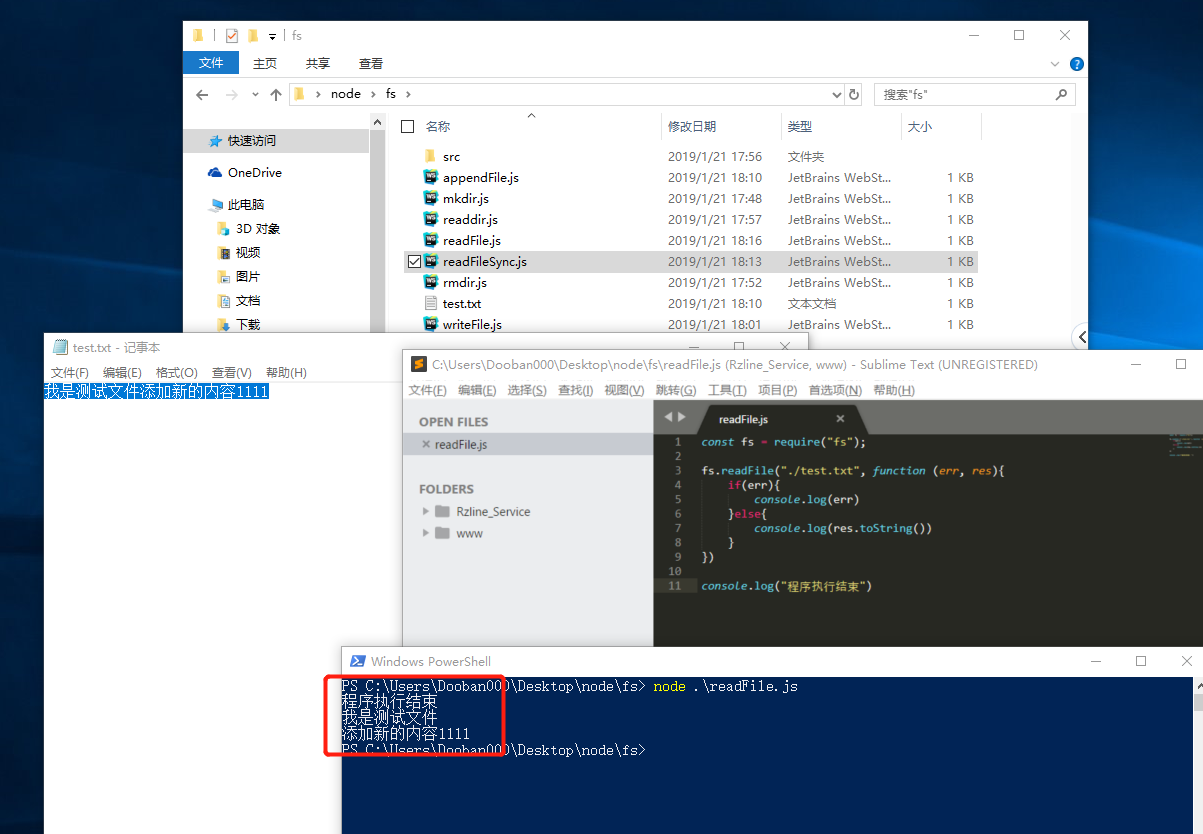Switch to the 主页 ribbon tab
Viewport: 1203px width, 834px height.
click(265, 63)
